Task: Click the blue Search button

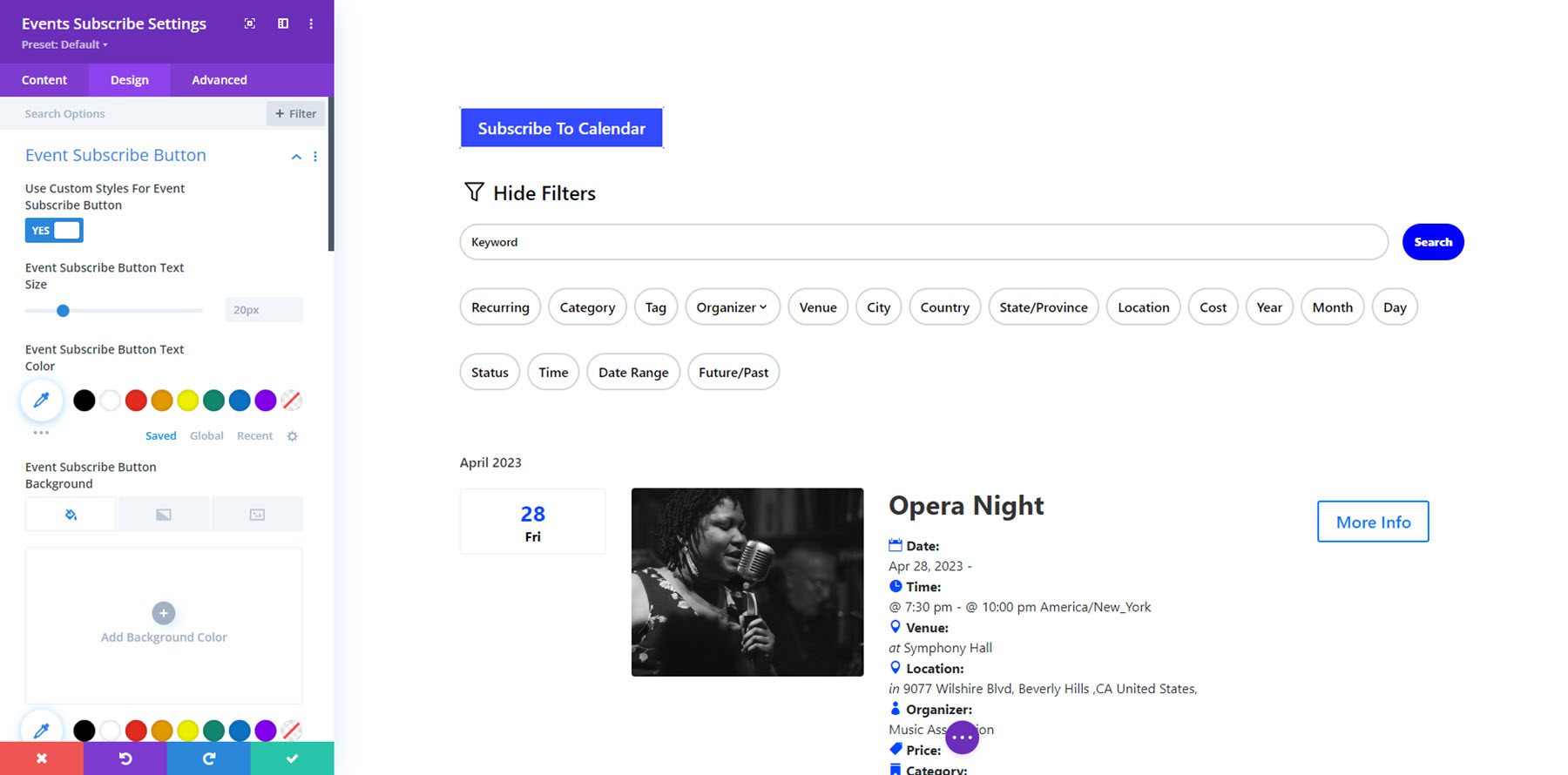Action: (x=1433, y=242)
